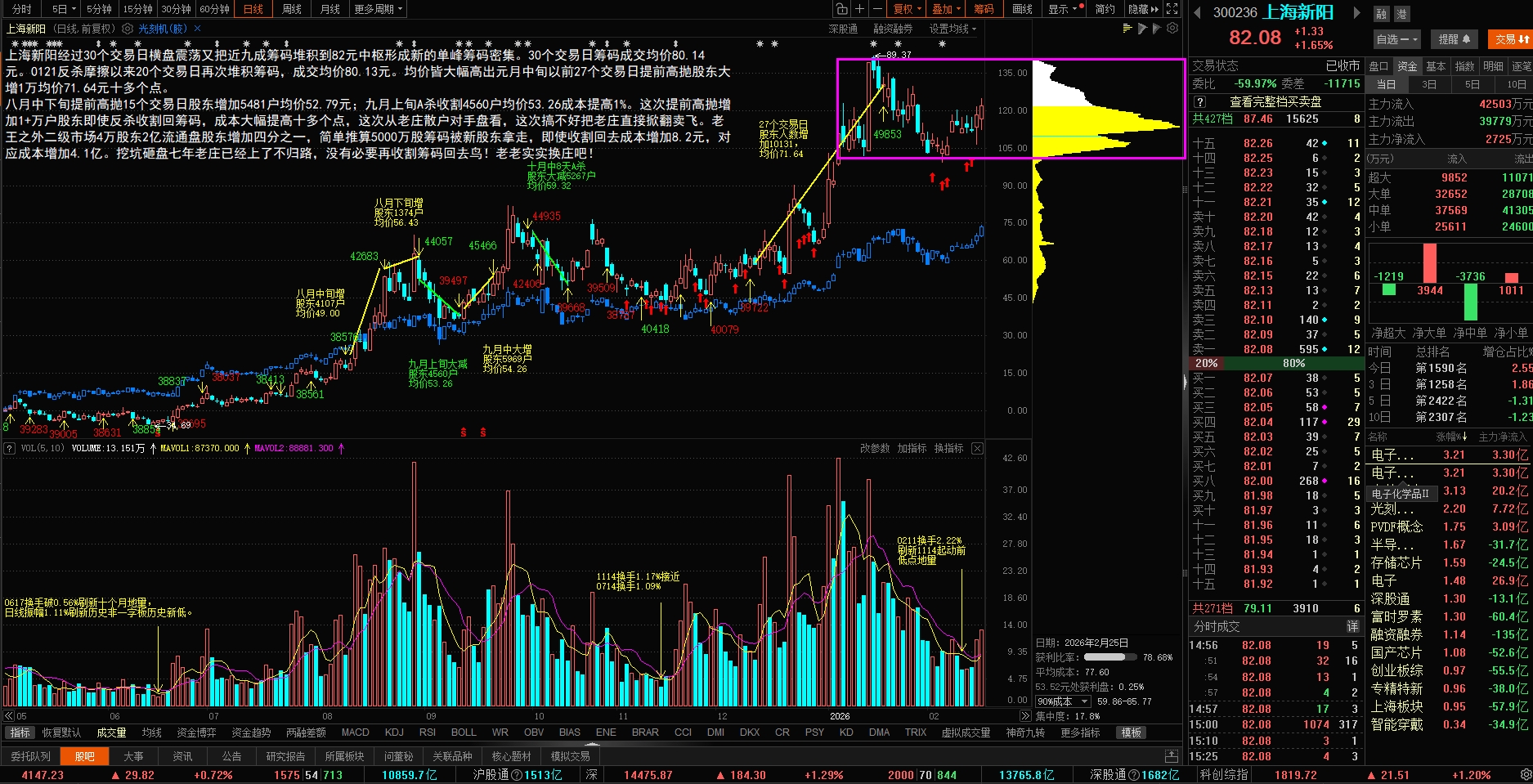Open the 研究报告 bottom tab
Image resolution: width=1533 pixels, height=784 pixels.
click(x=285, y=756)
